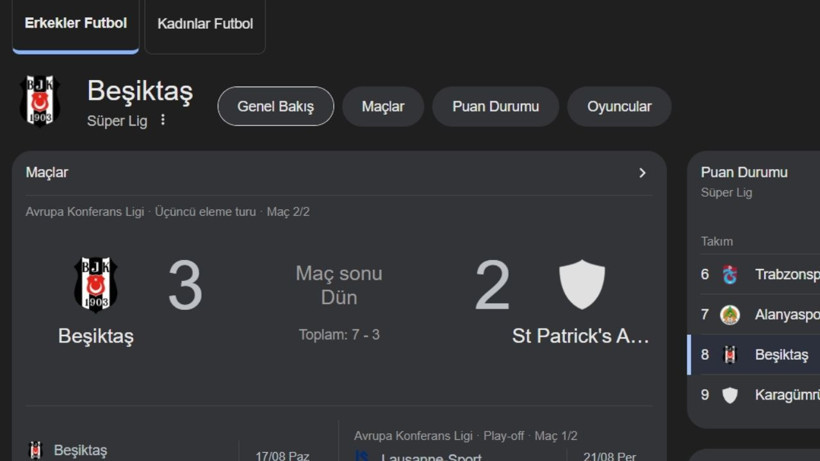The height and width of the screenshot is (461, 820).
Task: Open the Maçlar pill button
Action: (x=383, y=107)
